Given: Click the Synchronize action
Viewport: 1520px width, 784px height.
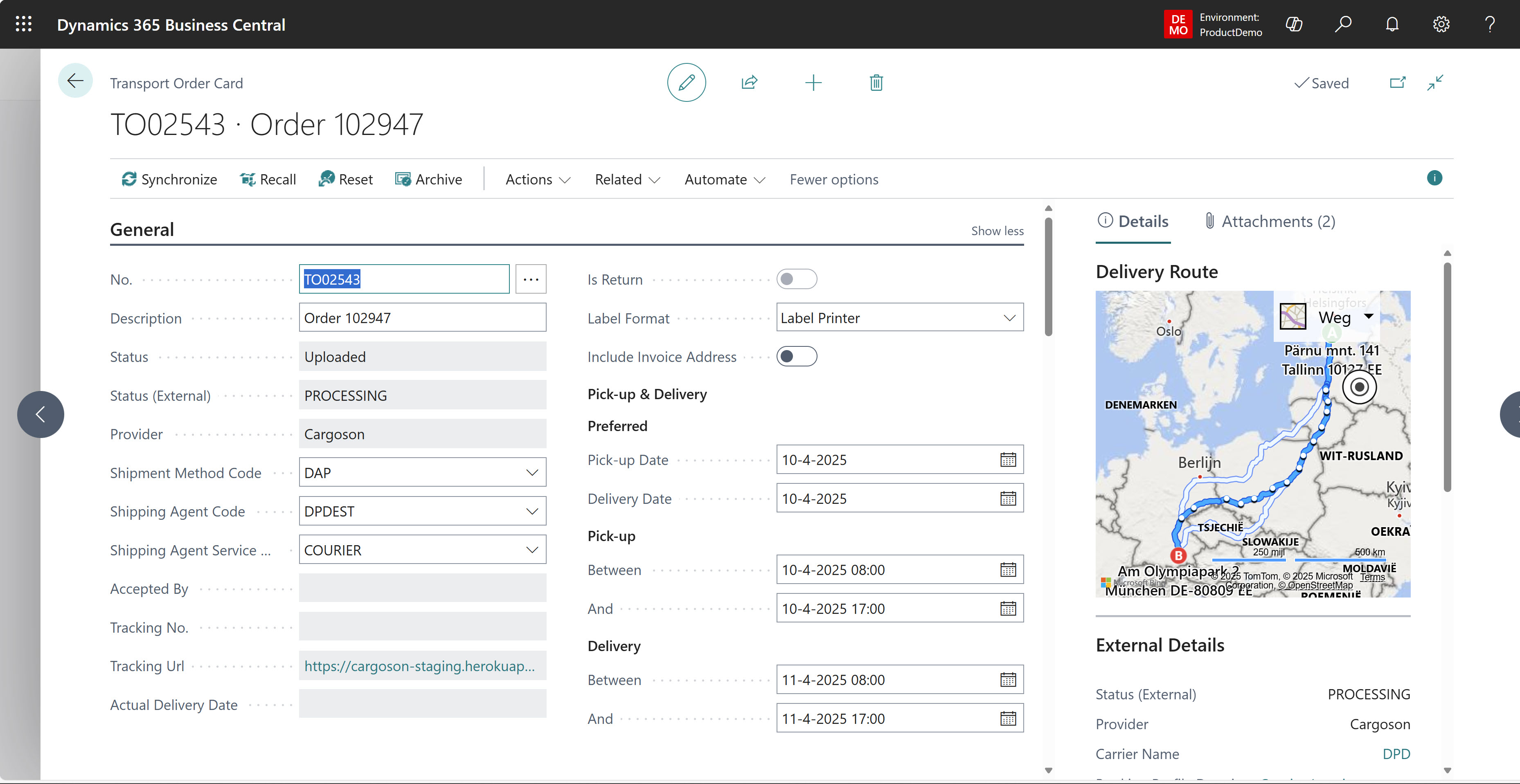Looking at the screenshot, I should tap(169, 180).
